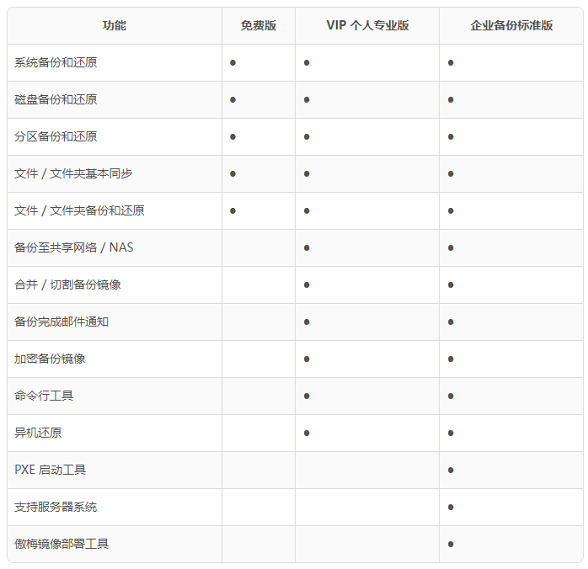This screenshot has height=569, width=588.
Task: Click VIP 个人专业版 dot for 合并 / 切割备份镜像
Action: [x=307, y=285]
